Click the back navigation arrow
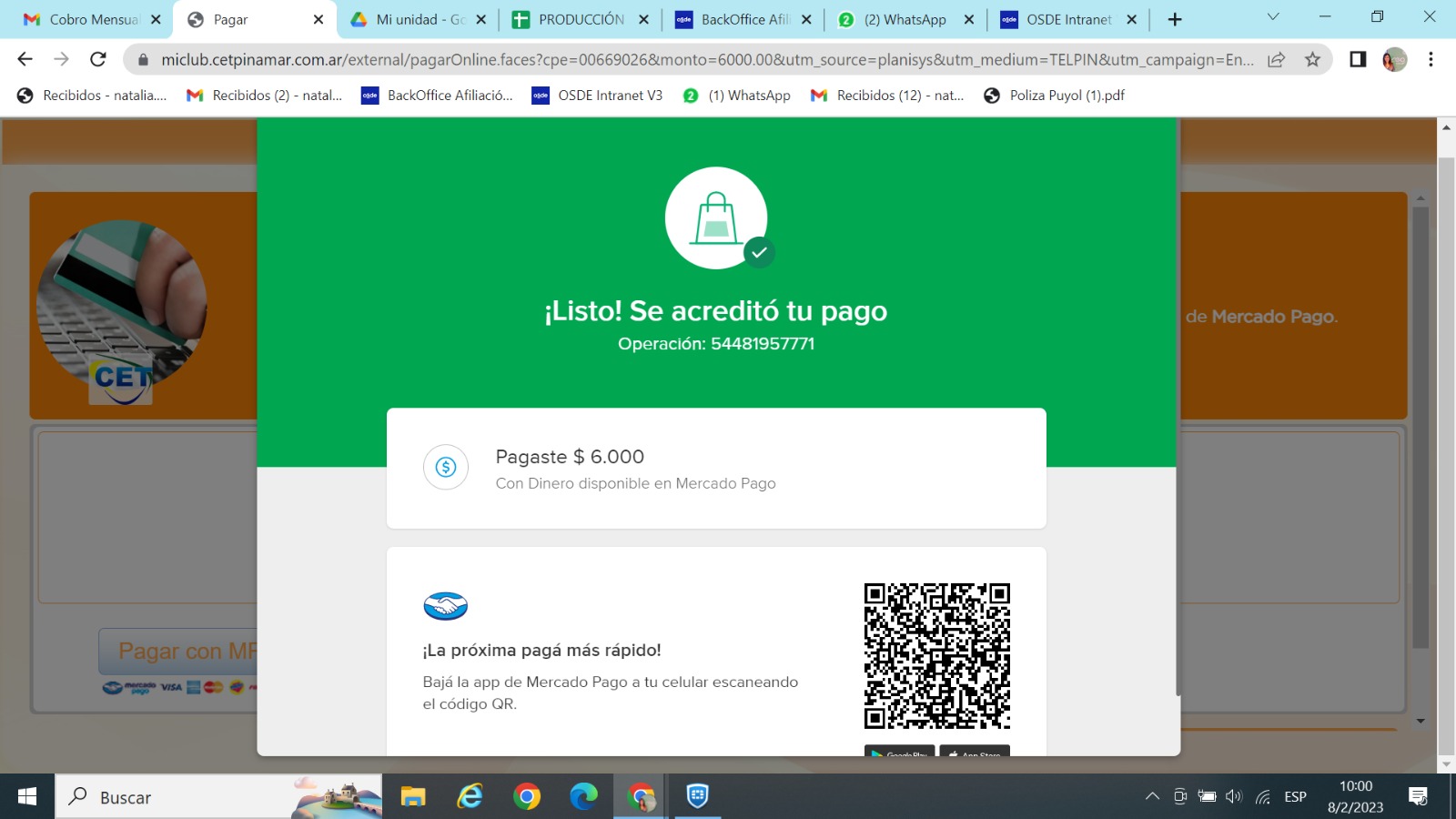 point(25,60)
